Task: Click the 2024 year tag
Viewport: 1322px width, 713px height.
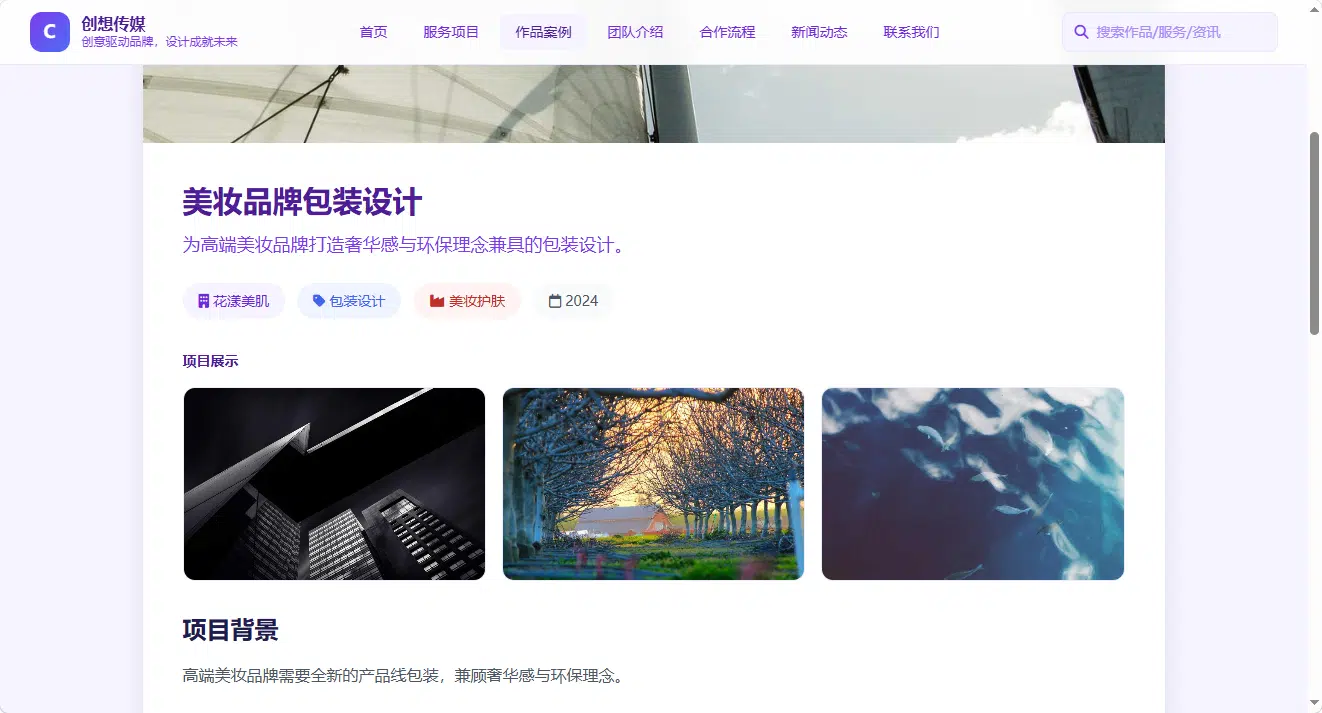Action: point(573,301)
